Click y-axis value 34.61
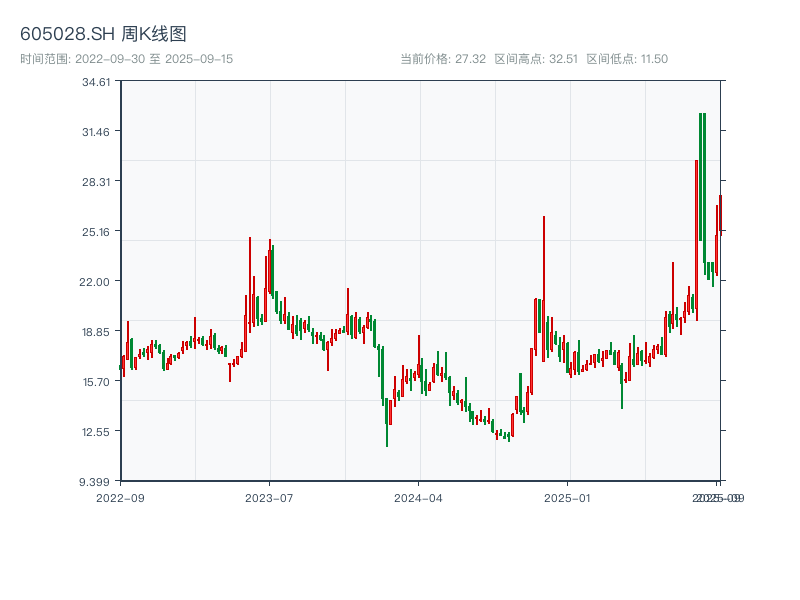Viewport: 800px width, 600px height. 96,82
